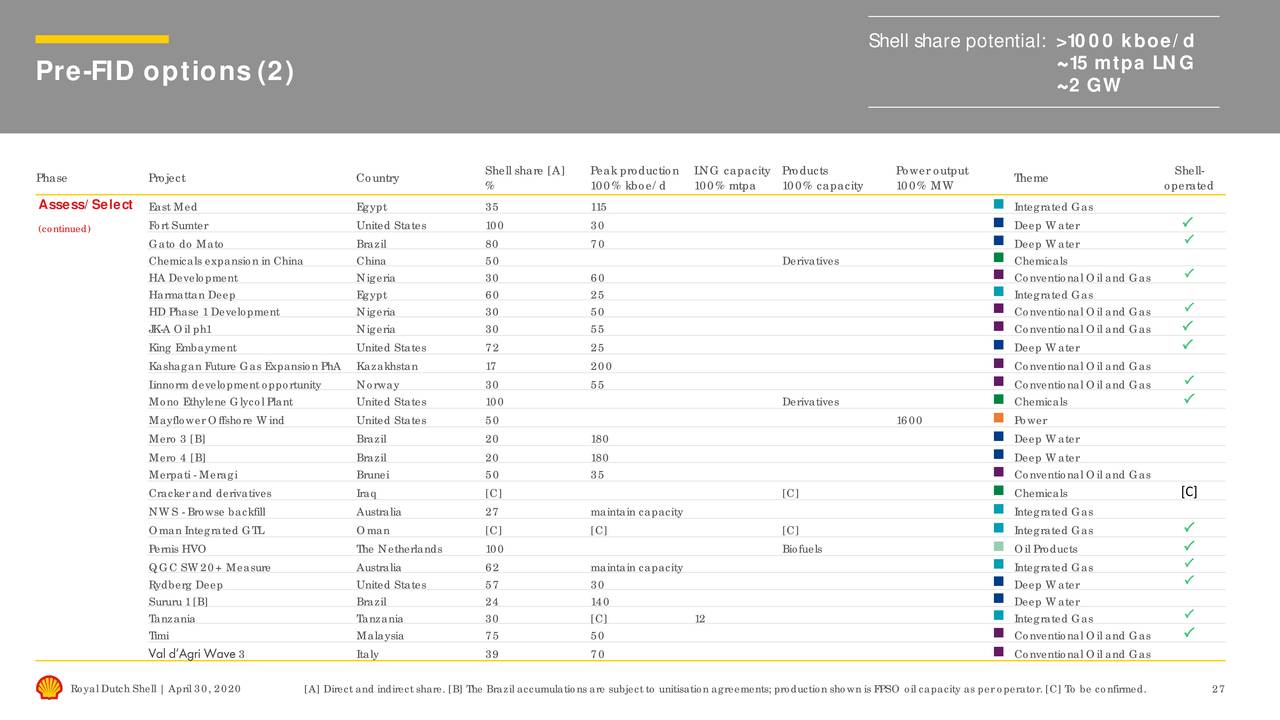
Task: Click the '200' peak production value
Action: pos(601,367)
